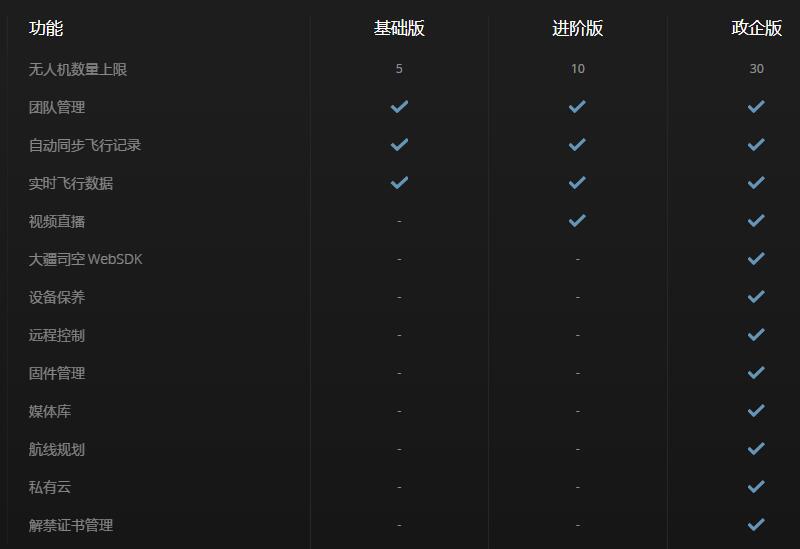Click the 设备保养 feature label
Screen dimensions: 800x549
pyautogui.click(x=57, y=297)
